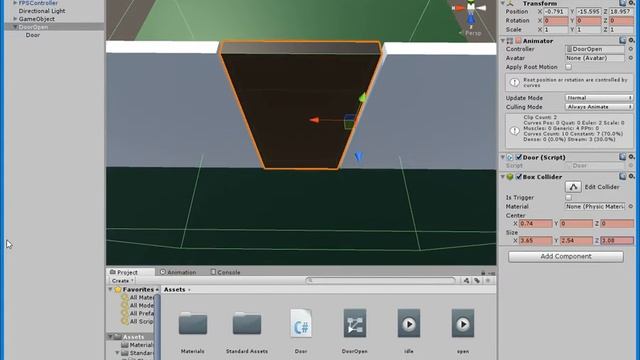Open the Materials folder in Assets grid

(193, 324)
